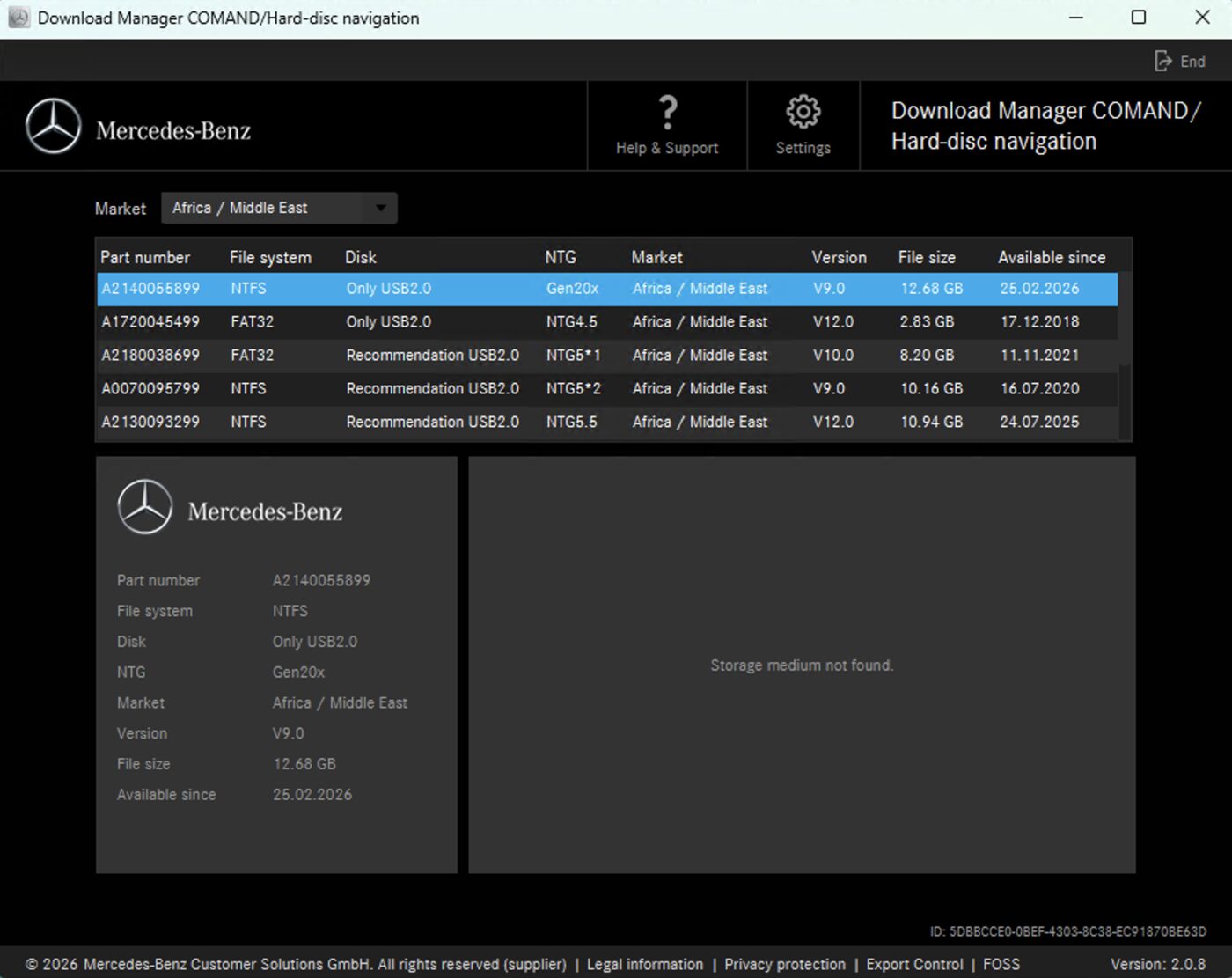Click the Disk column header
This screenshot has width=1232, height=978.
(361, 257)
